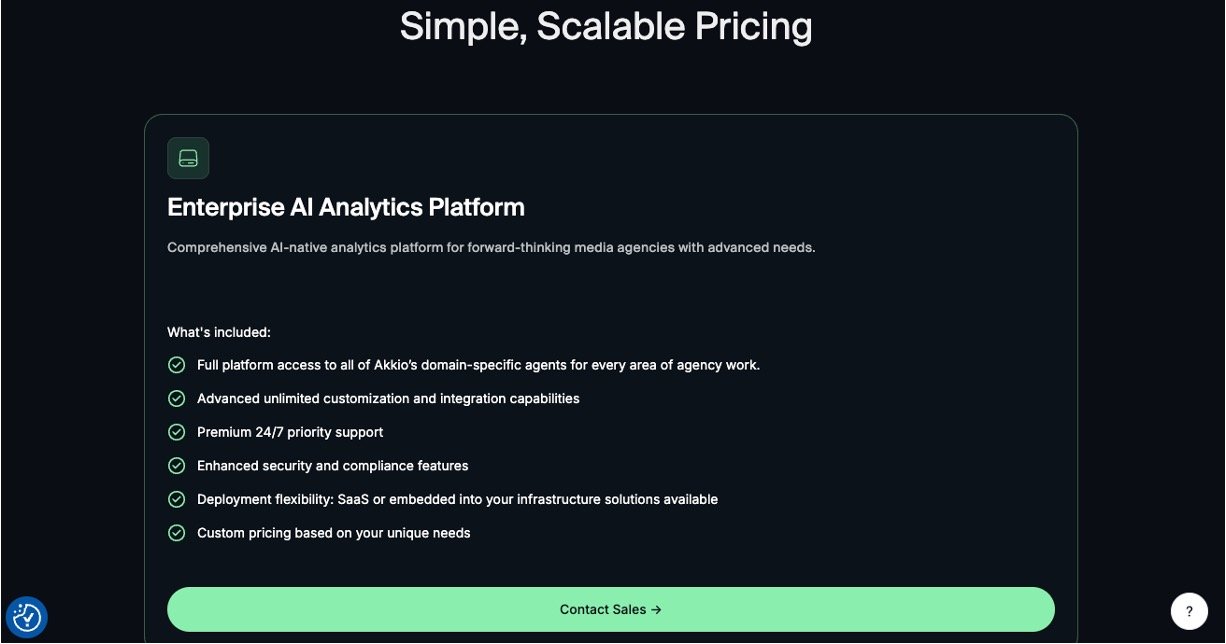Click the Deployment flexibility feature text
The width and height of the screenshot is (1226, 644).
457,499
